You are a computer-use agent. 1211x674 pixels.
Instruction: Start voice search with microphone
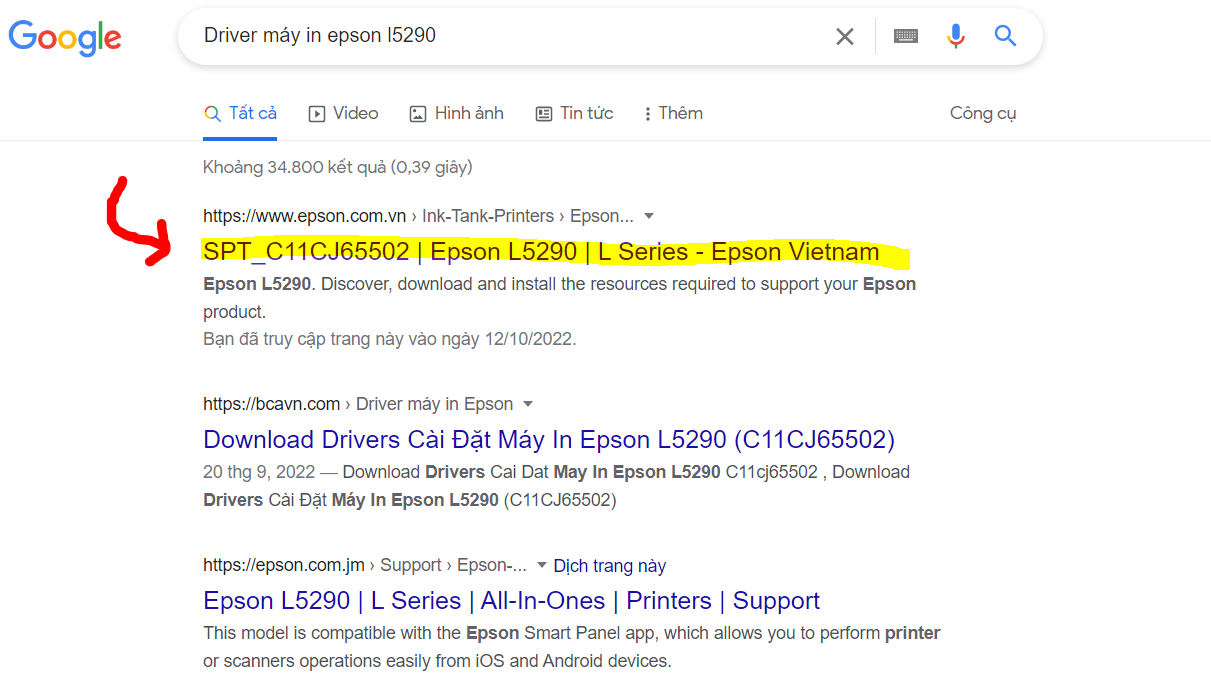point(956,37)
